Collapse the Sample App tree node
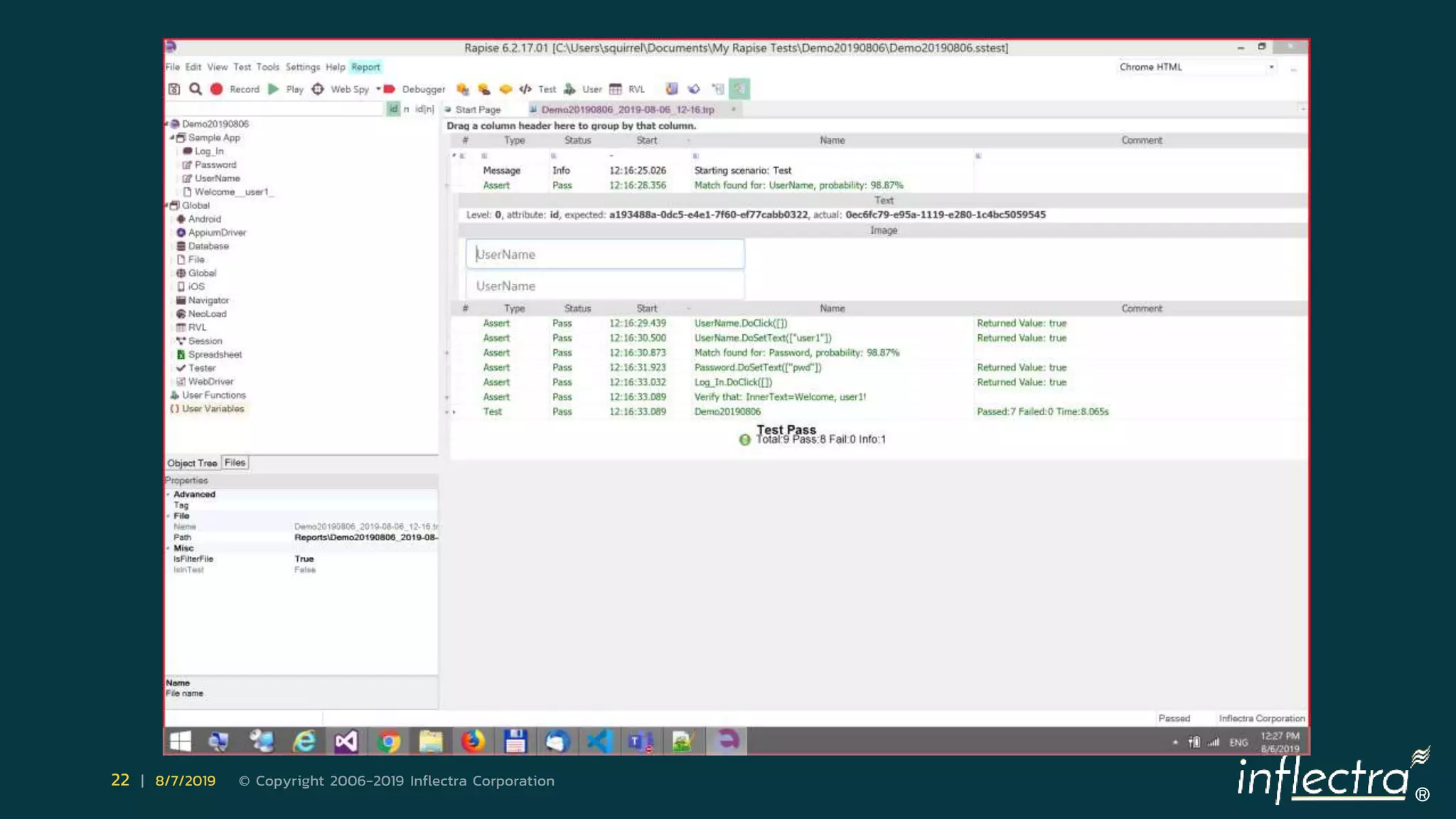Image resolution: width=1456 pixels, height=819 pixels. [172, 137]
